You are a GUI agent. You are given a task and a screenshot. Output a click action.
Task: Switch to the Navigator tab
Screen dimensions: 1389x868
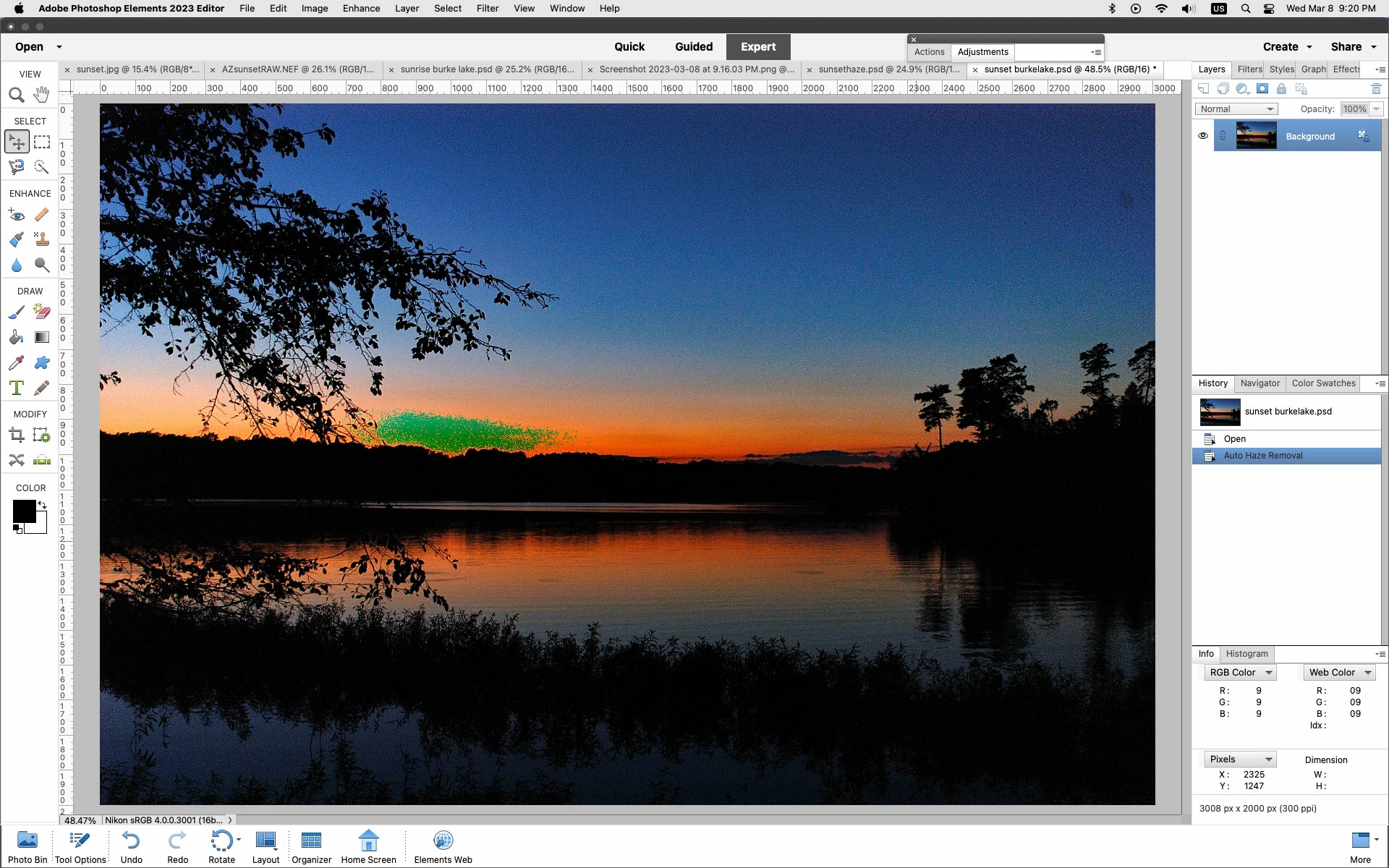tap(1260, 383)
